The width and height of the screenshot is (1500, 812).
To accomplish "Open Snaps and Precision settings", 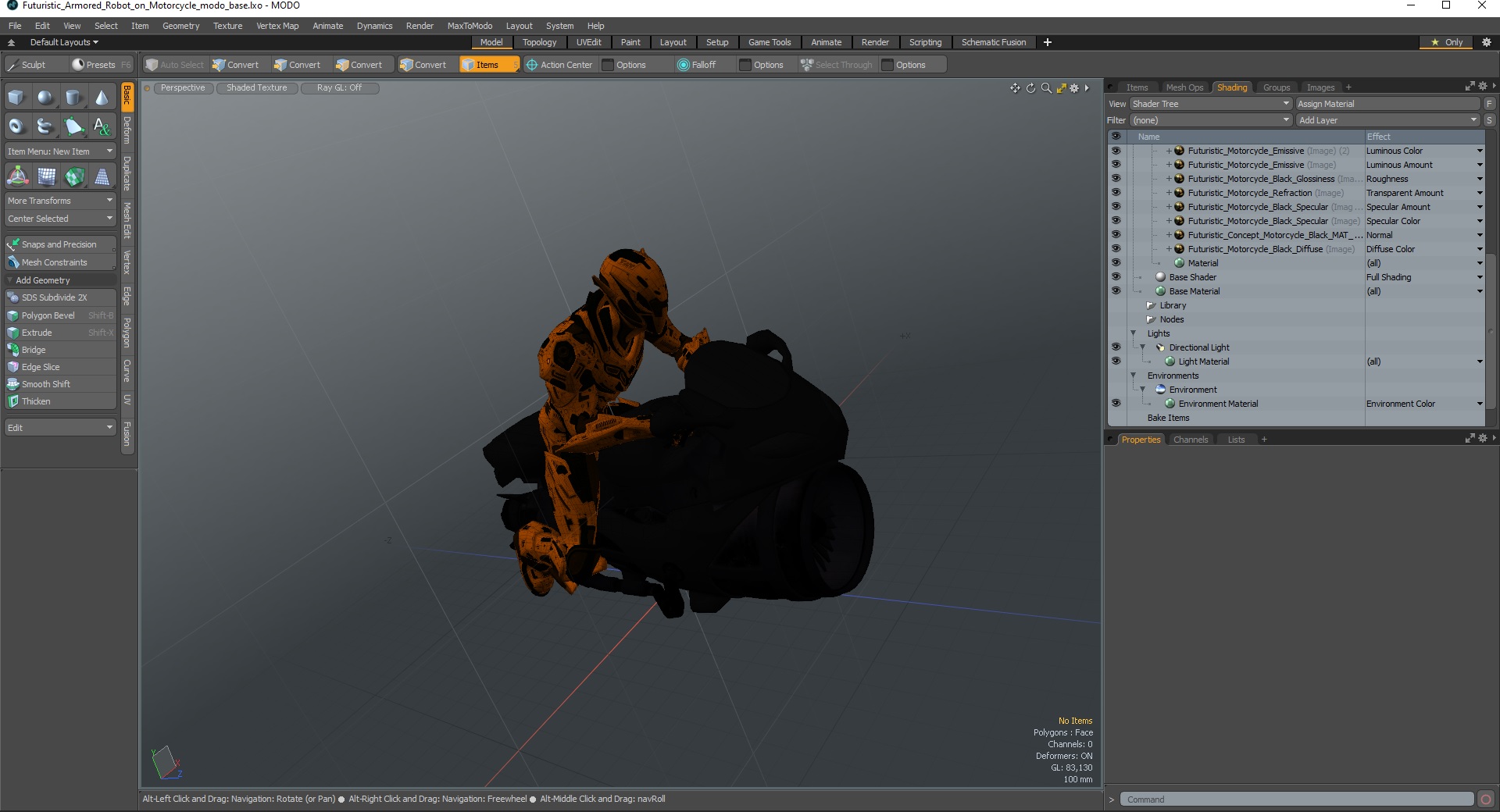I will [60, 244].
